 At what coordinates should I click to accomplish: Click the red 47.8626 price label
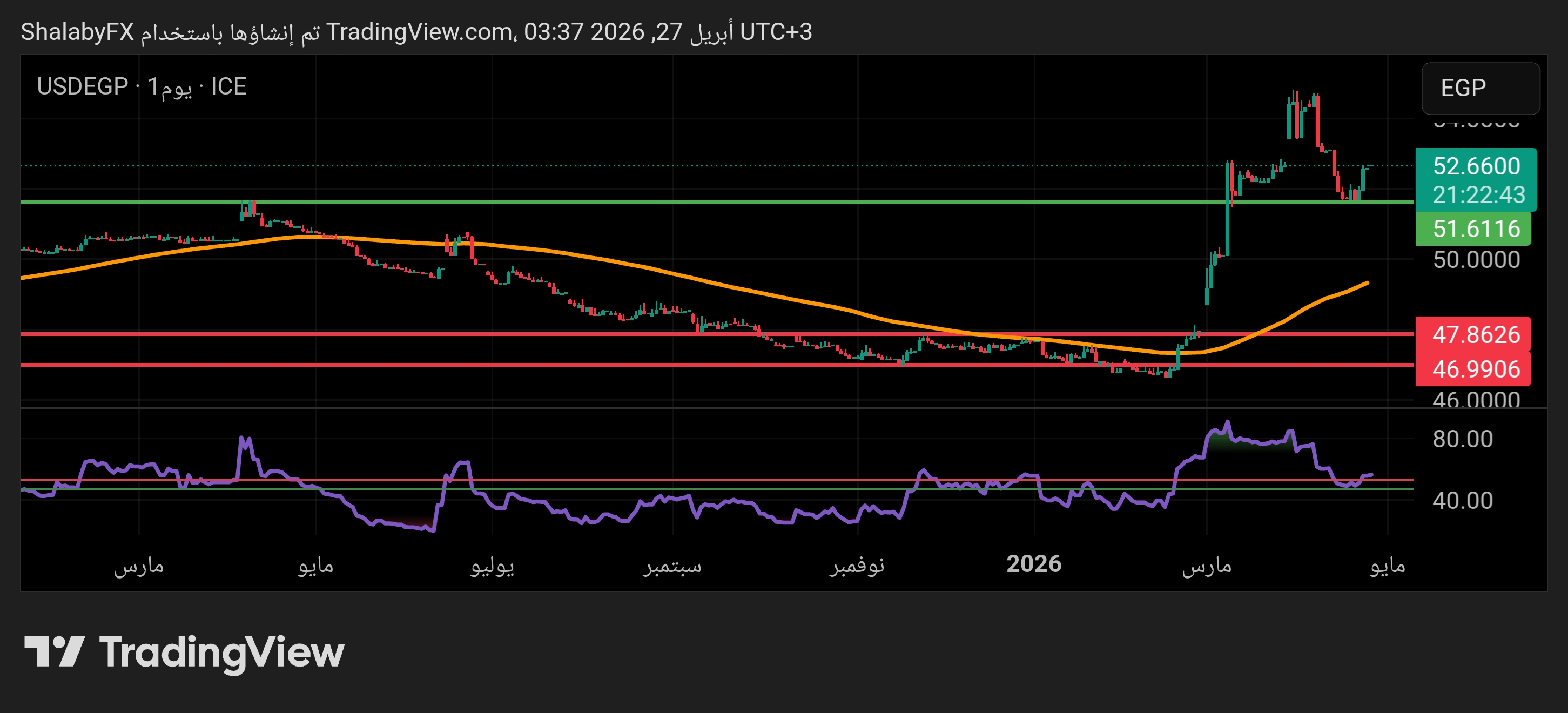[x=1476, y=334]
